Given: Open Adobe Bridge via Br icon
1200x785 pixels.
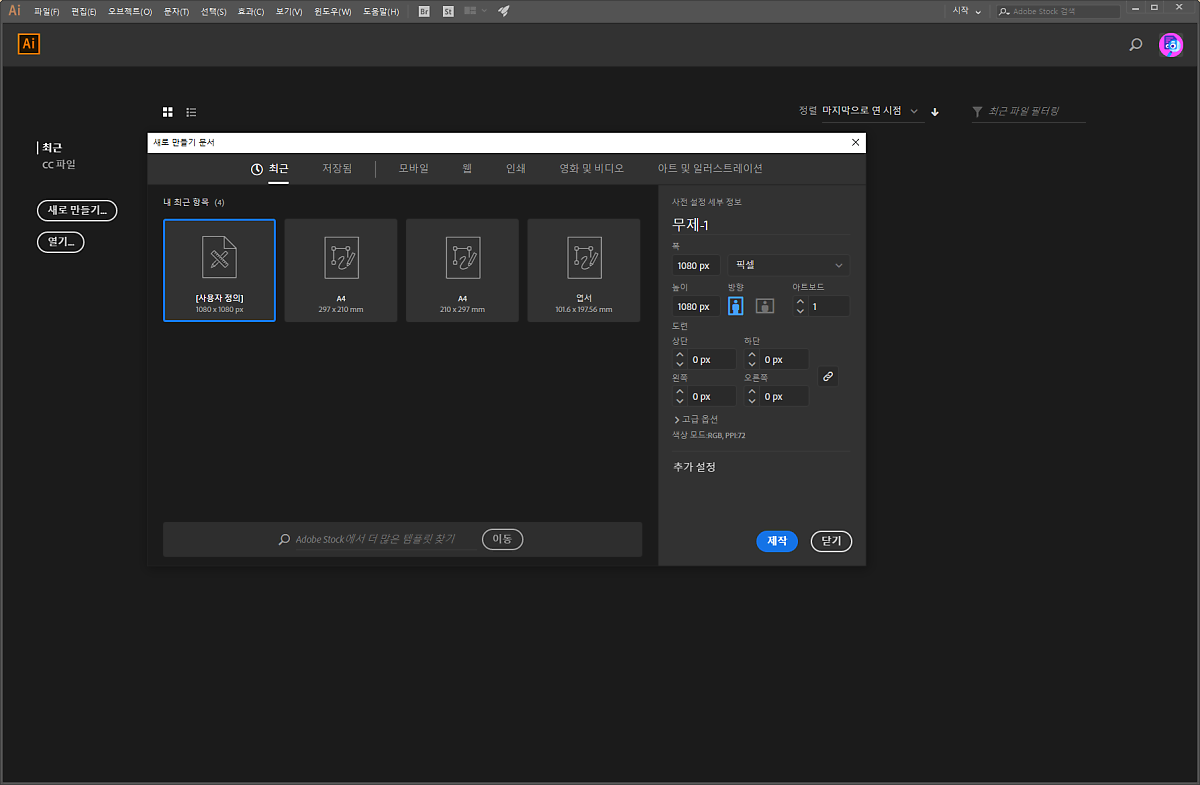Looking at the screenshot, I should click(424, 11).
